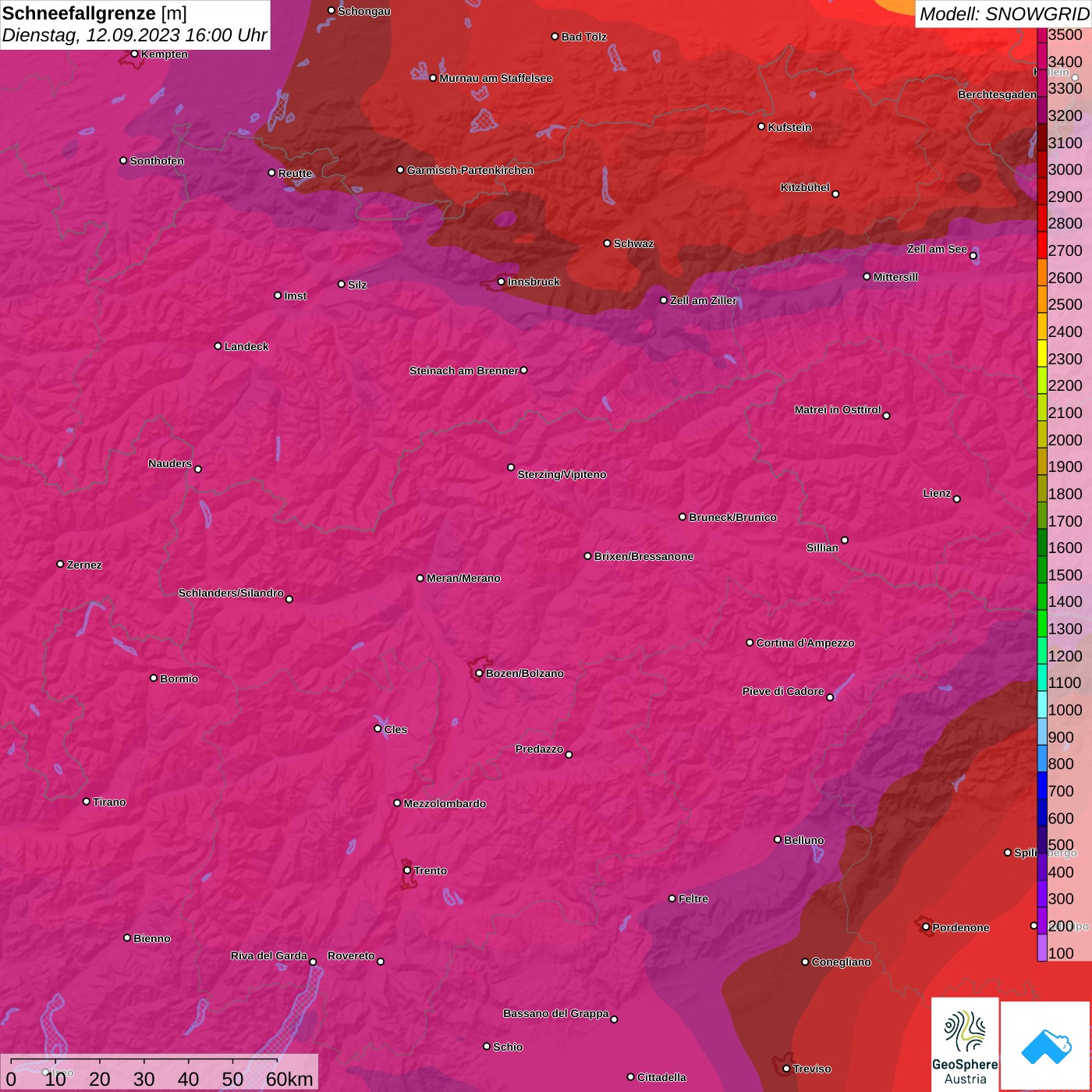The image size is (1092, 1092).
Task: Click the yellow 2300 m legend swatch
Action: click(1042, 353)
